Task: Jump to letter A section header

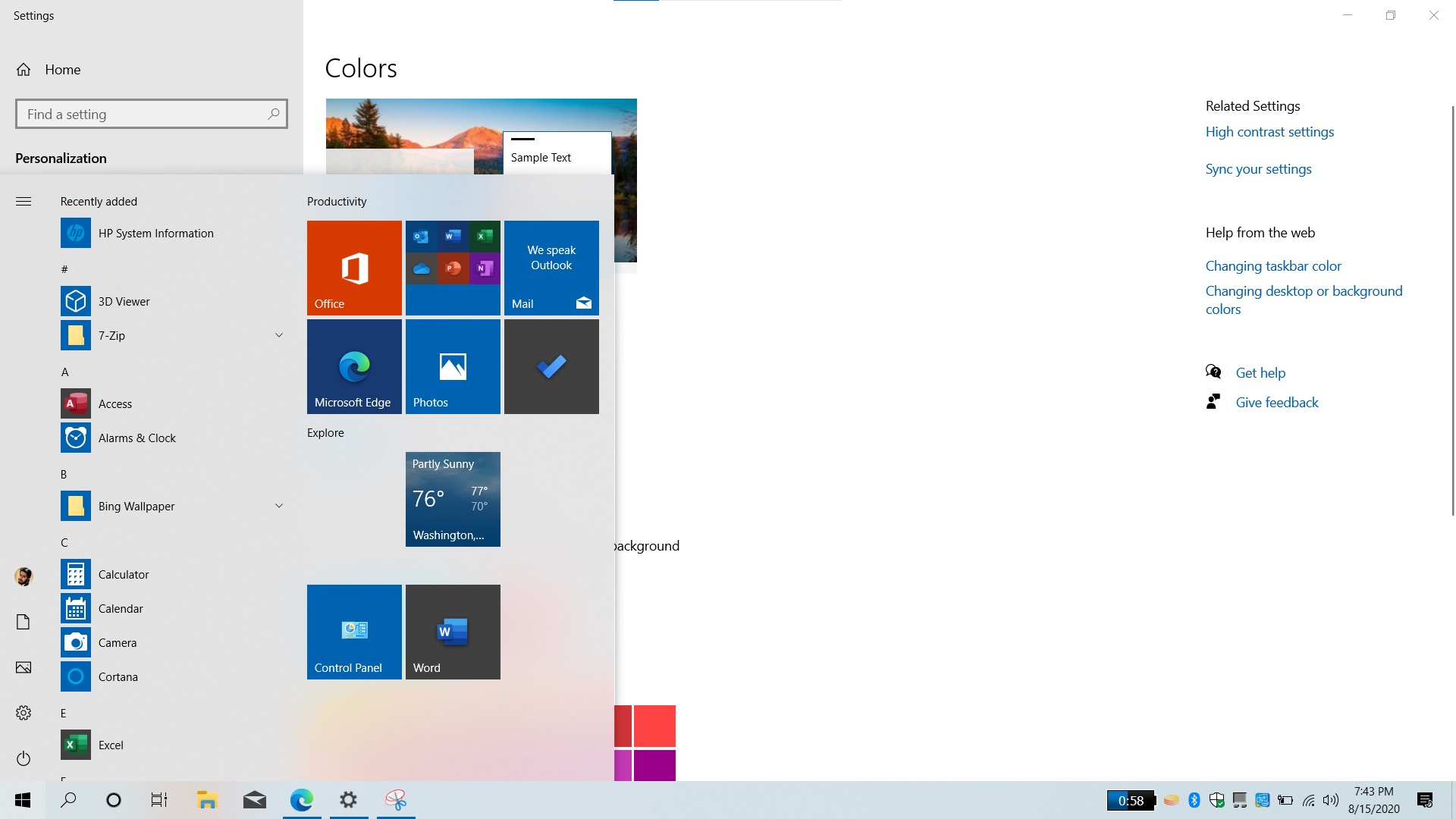Action: tap(64, 372)
